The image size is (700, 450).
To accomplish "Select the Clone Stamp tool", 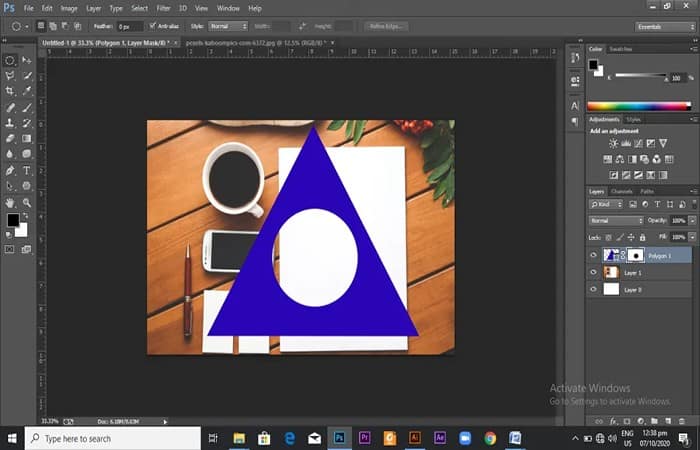I will (10, 123).
